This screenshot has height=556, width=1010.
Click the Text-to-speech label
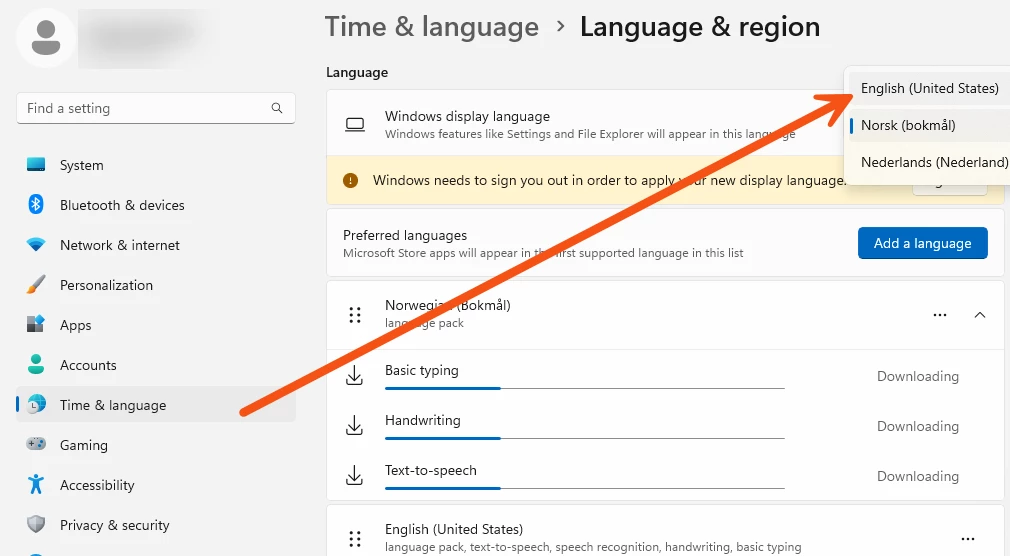[431, 470]
